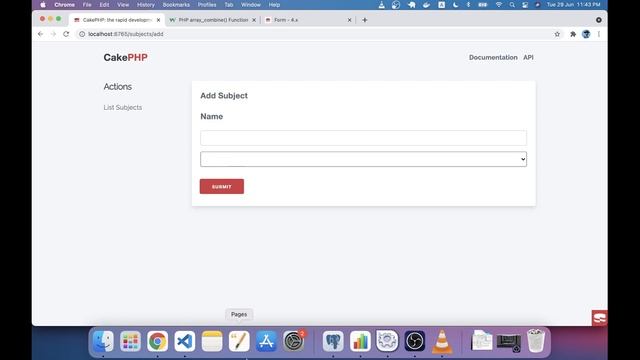This screenshot has height=360, width=640.
Task: Open Pages app in the dock
Action: tap(239, 341)
